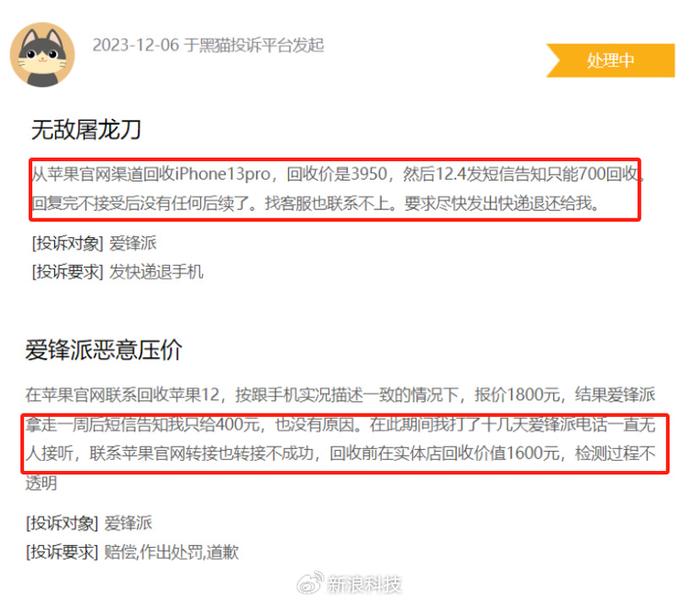The width and height of the screenshot is (700, 601).
Task: Click the 处理中 status badge
Action: [x=611, y=60]
